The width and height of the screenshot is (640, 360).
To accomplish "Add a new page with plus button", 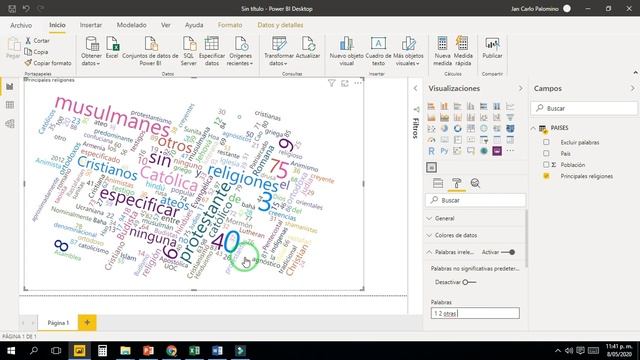I will (x=87, y=322).
